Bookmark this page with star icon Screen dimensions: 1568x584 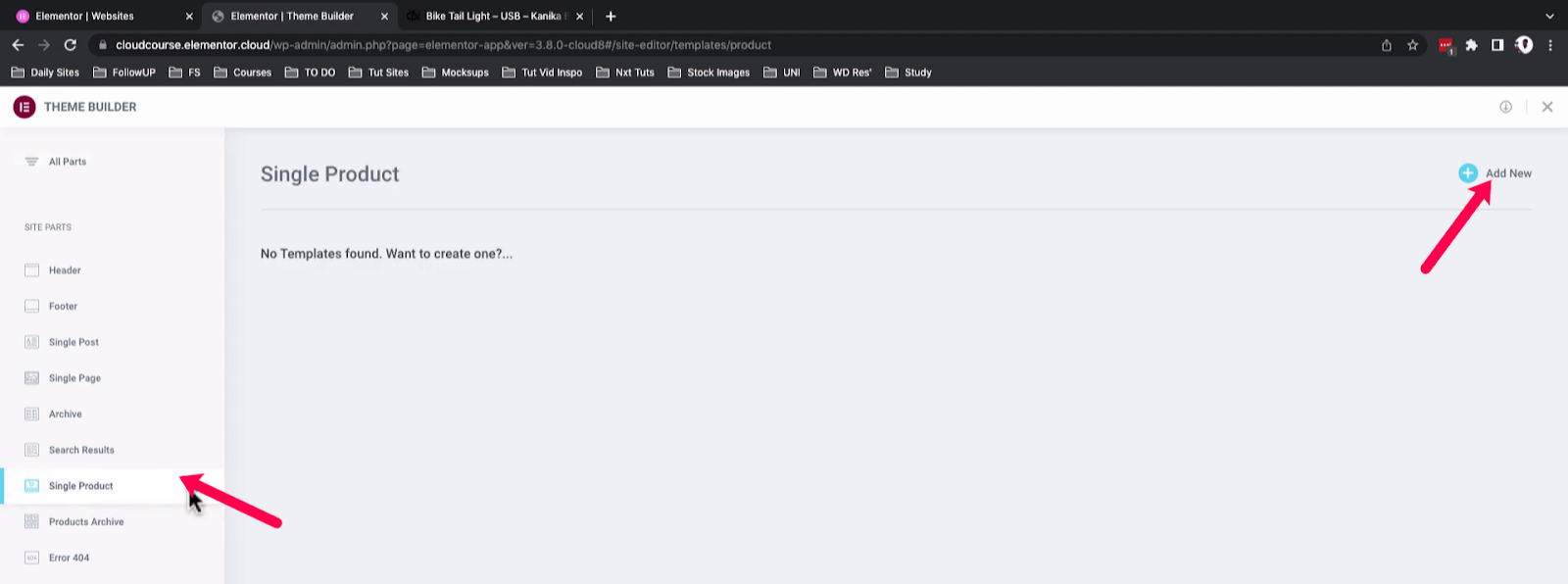[1412, 45]
